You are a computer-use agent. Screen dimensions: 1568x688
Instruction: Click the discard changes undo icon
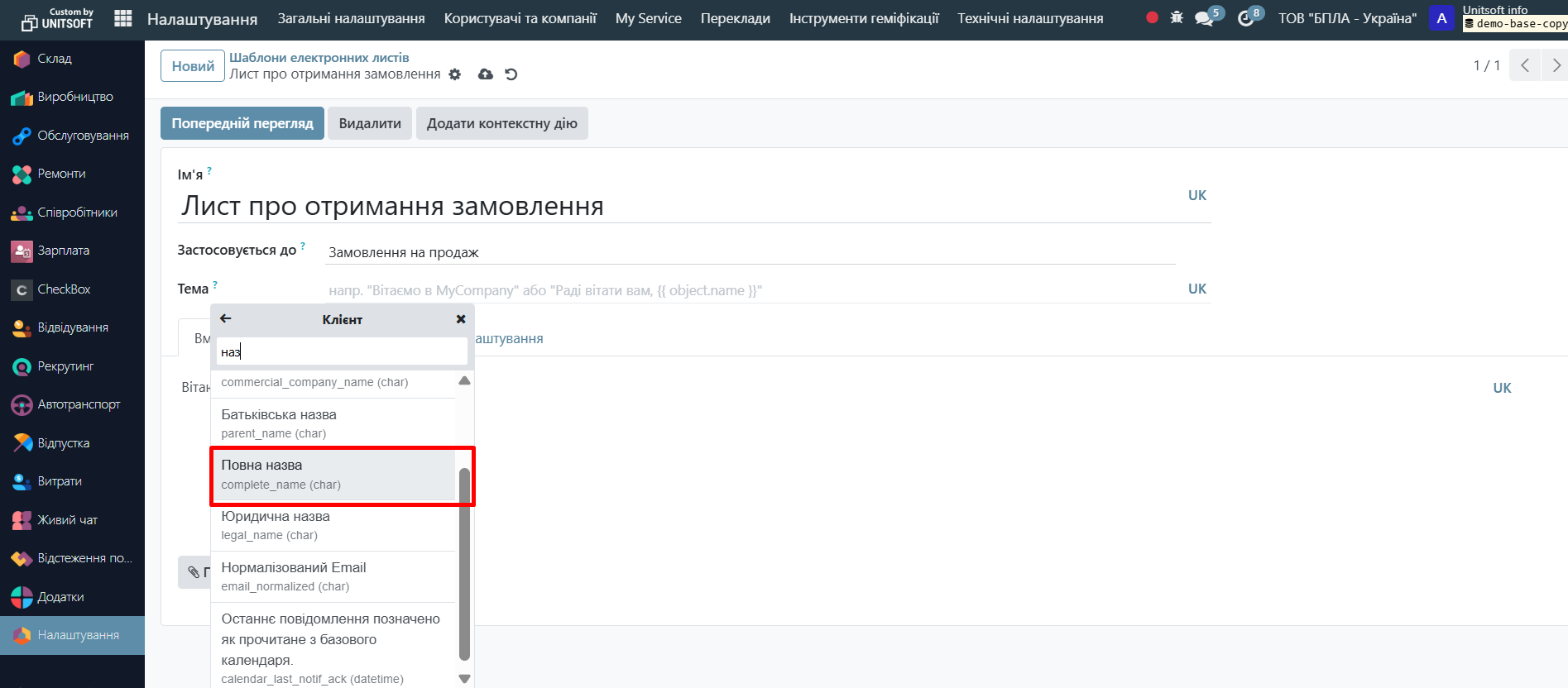point(511,74)
